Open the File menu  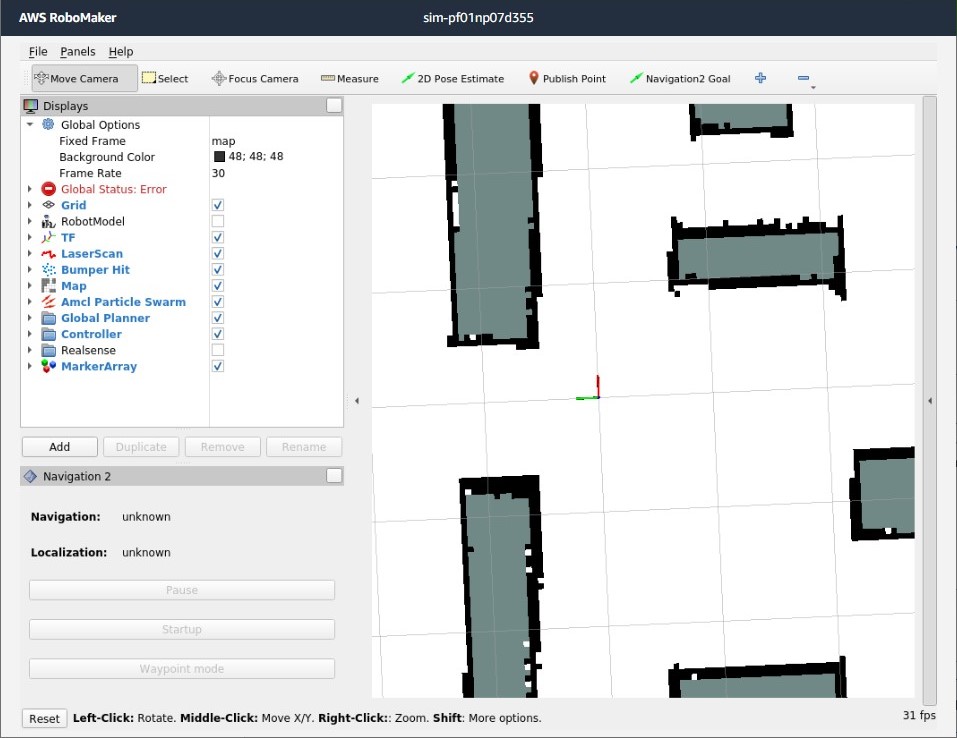38,52
